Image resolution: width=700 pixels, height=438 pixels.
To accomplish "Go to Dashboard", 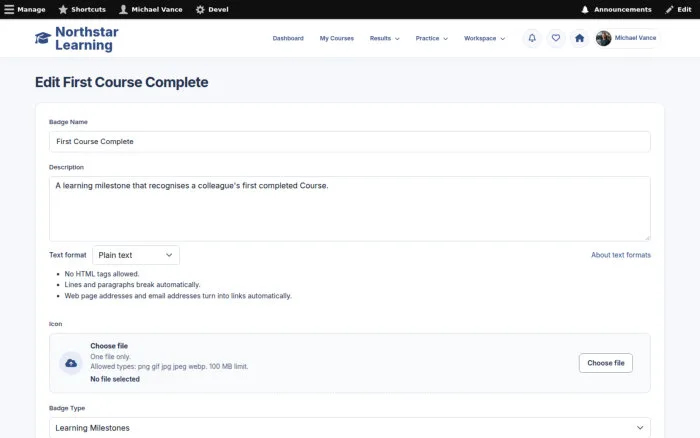I will click(x=288, y=38).
